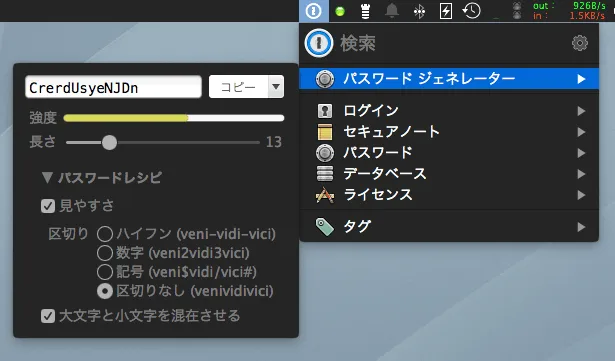This screenshot has width=615, height=361.
Task: Click the secure note yellow pad icon
Action: (x=325, y=132)
